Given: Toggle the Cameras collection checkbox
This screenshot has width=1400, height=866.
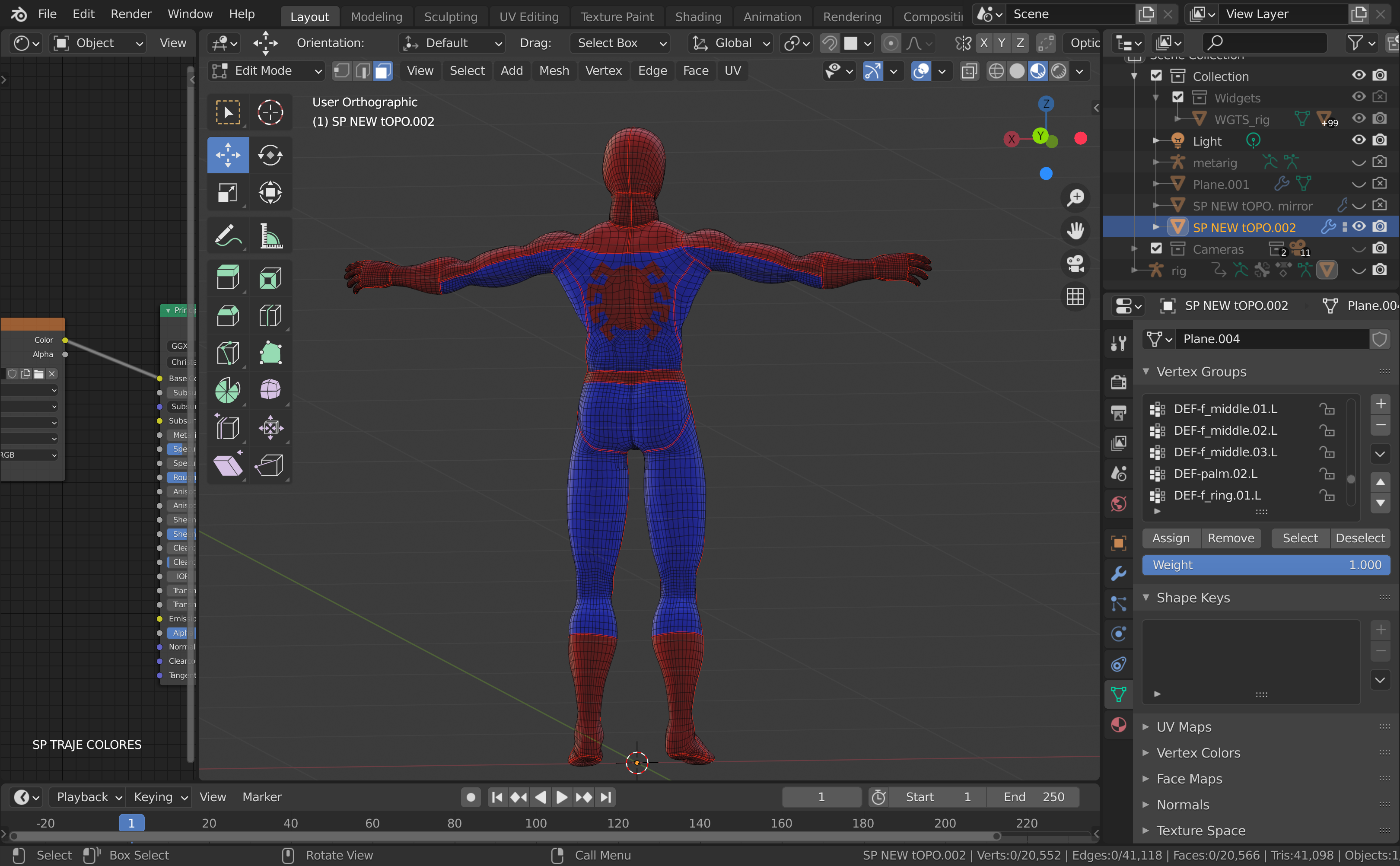Looking at the screenshot, I should 1156,248.
